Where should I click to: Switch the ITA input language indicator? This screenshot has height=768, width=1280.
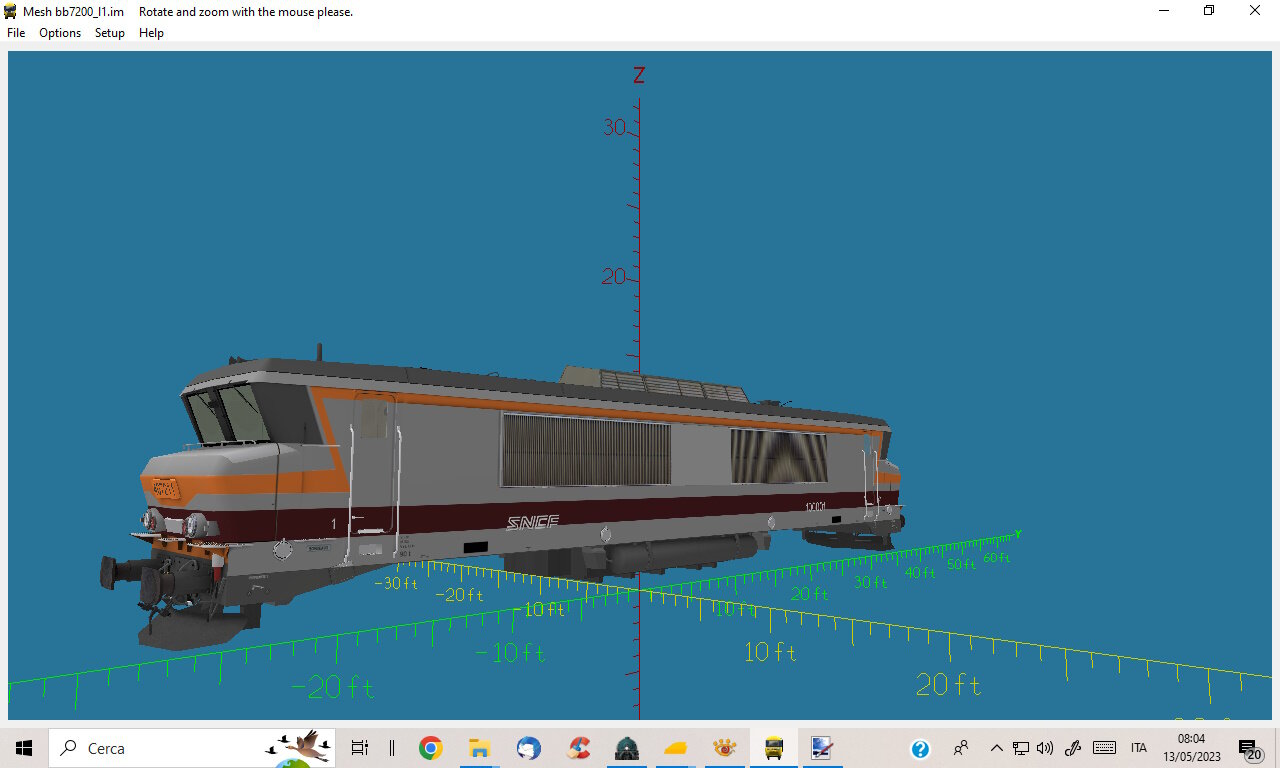pos(1139,748)
